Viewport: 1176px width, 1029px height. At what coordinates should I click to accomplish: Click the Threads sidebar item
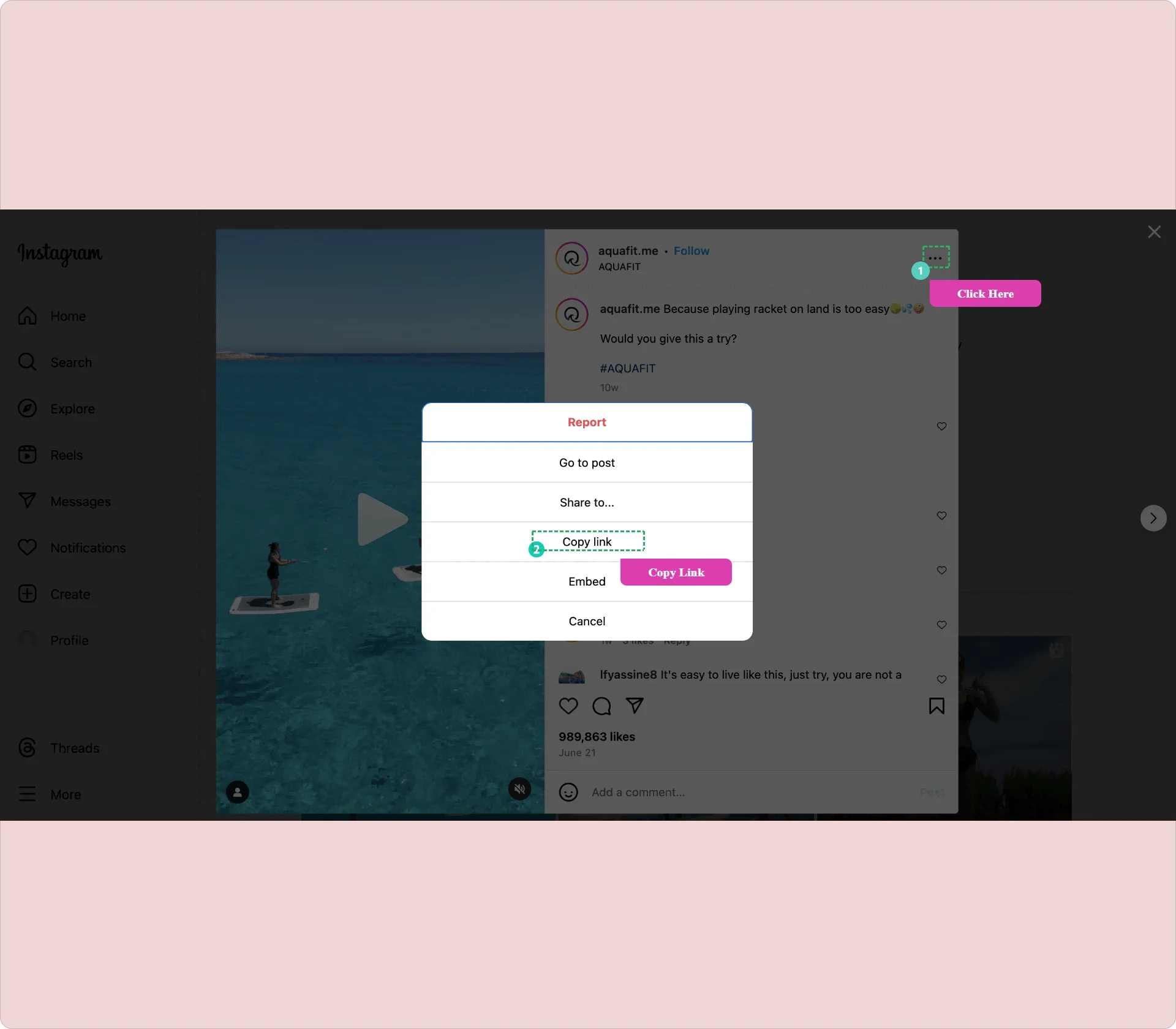tap(75, 748)
